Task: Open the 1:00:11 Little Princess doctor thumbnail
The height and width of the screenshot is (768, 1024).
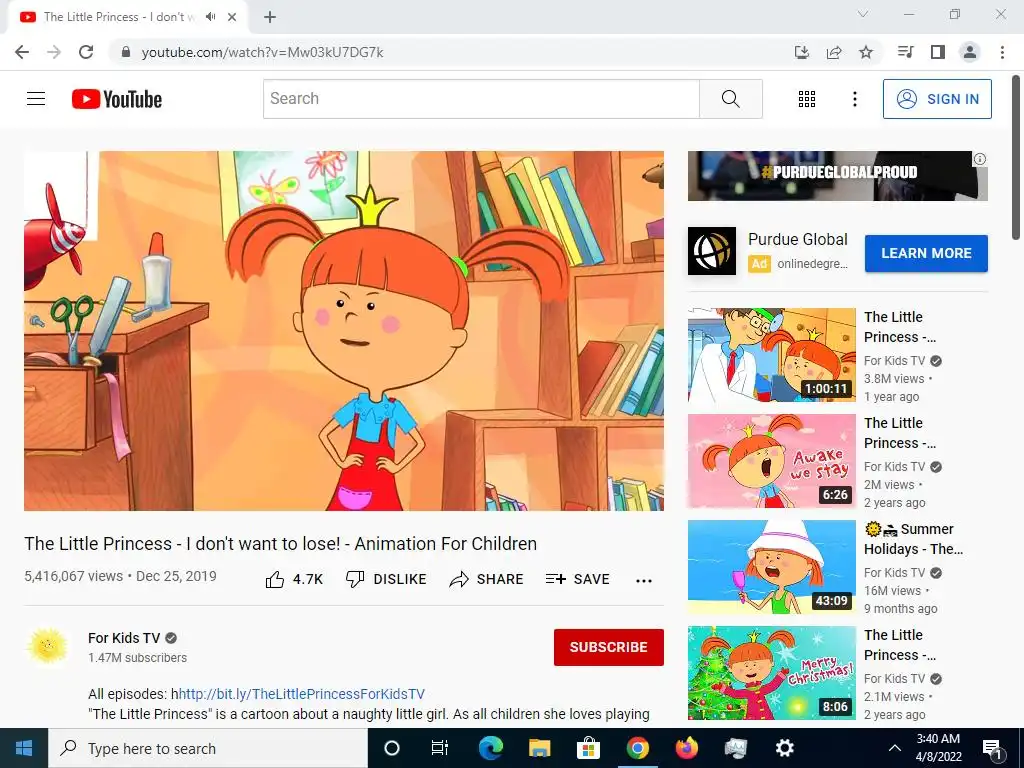Action: coord(771,355)
